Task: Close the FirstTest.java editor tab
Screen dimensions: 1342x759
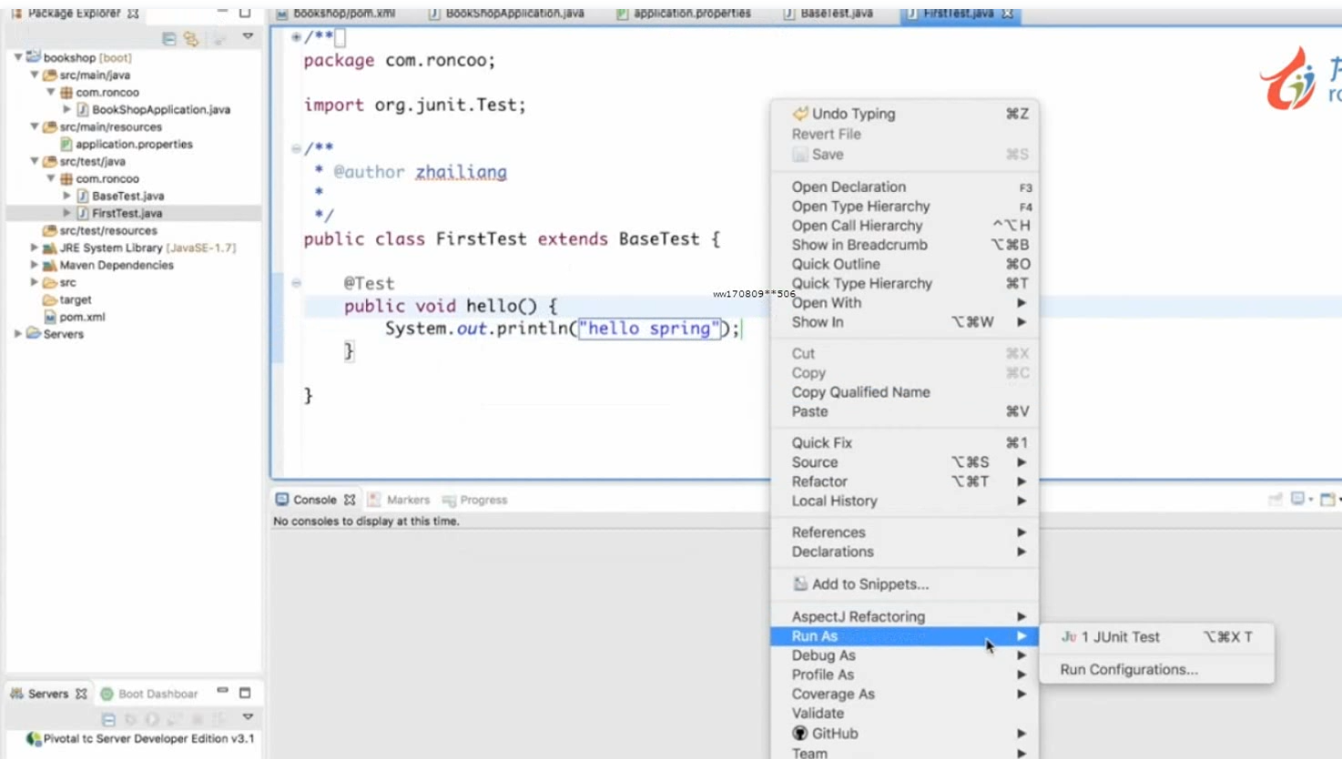Action: click(x=1007, y=13)
